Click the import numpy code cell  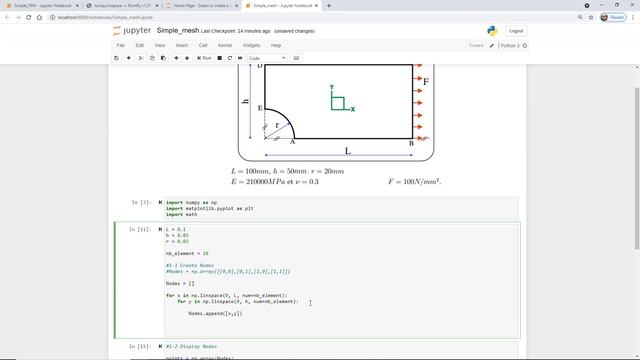click(341, 208)
